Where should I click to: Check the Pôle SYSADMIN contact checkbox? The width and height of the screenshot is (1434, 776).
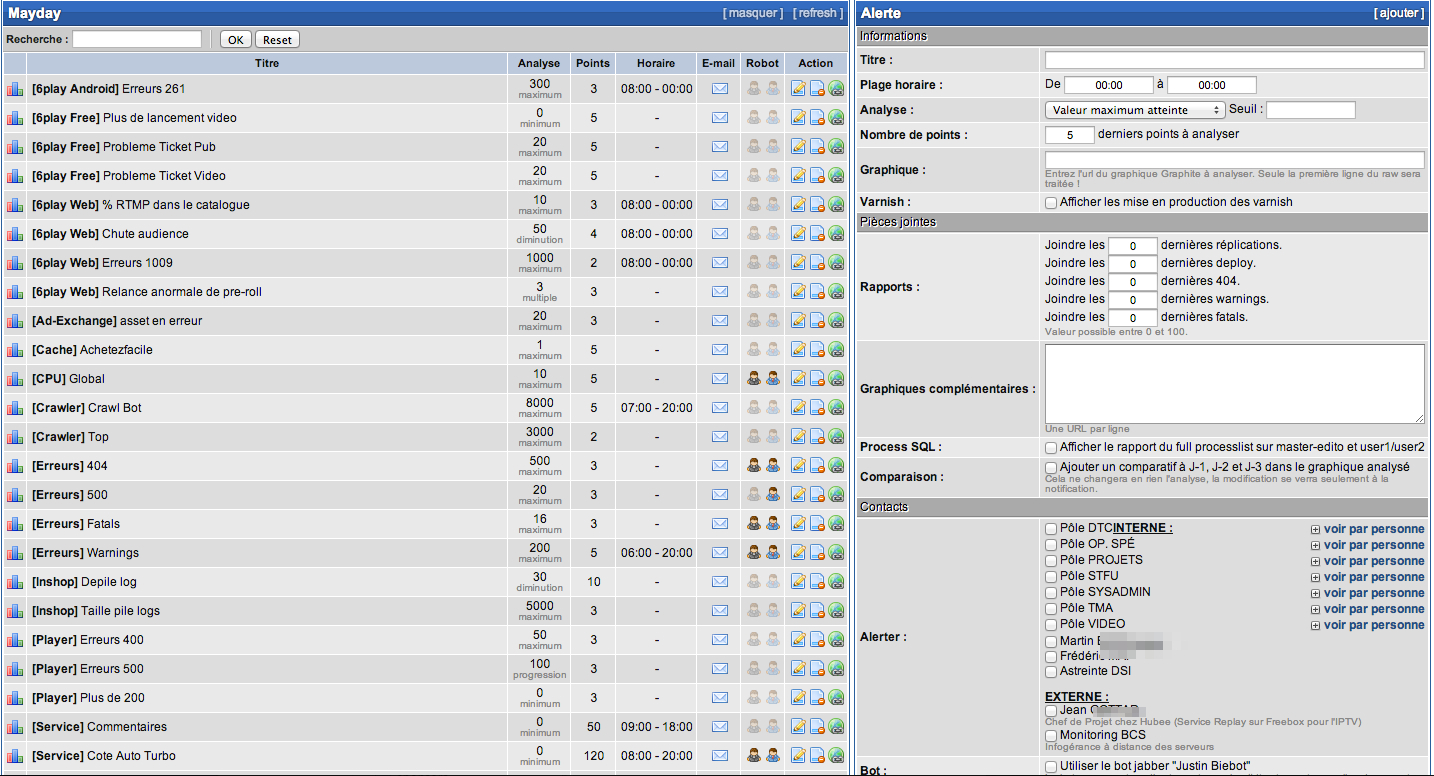coord(1051,593)
